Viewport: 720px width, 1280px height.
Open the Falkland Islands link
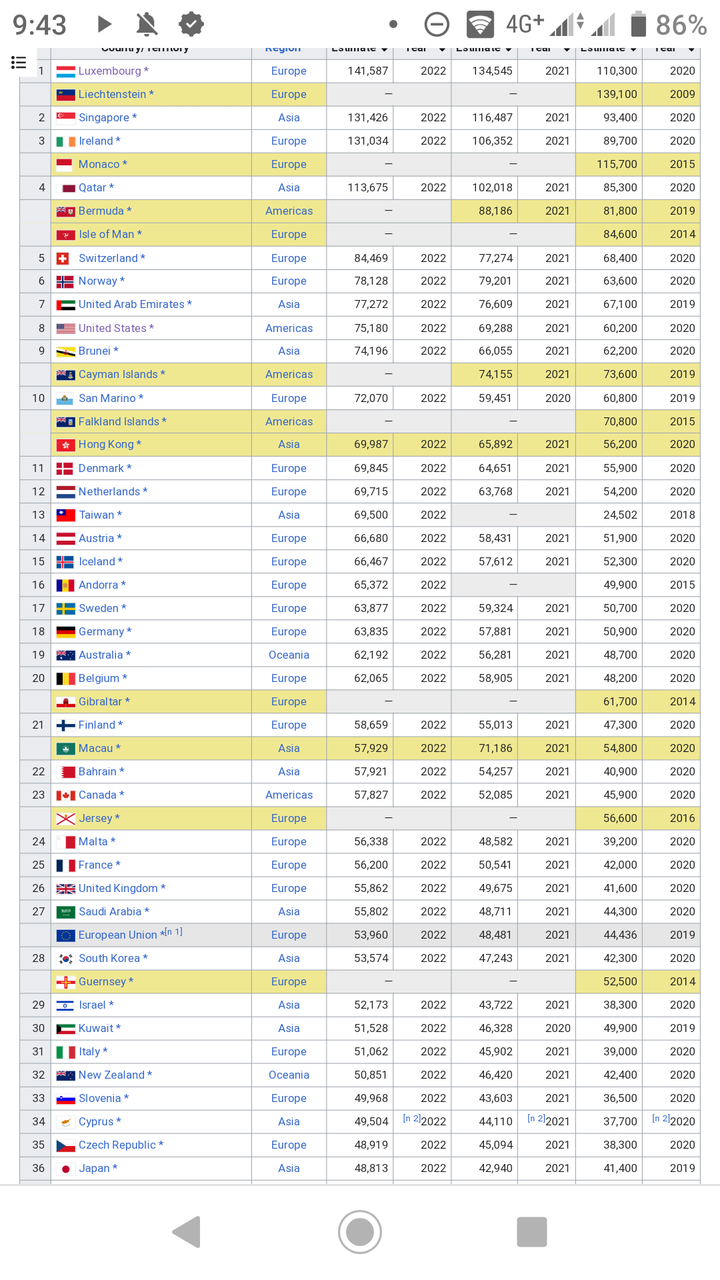pos(119,421)
